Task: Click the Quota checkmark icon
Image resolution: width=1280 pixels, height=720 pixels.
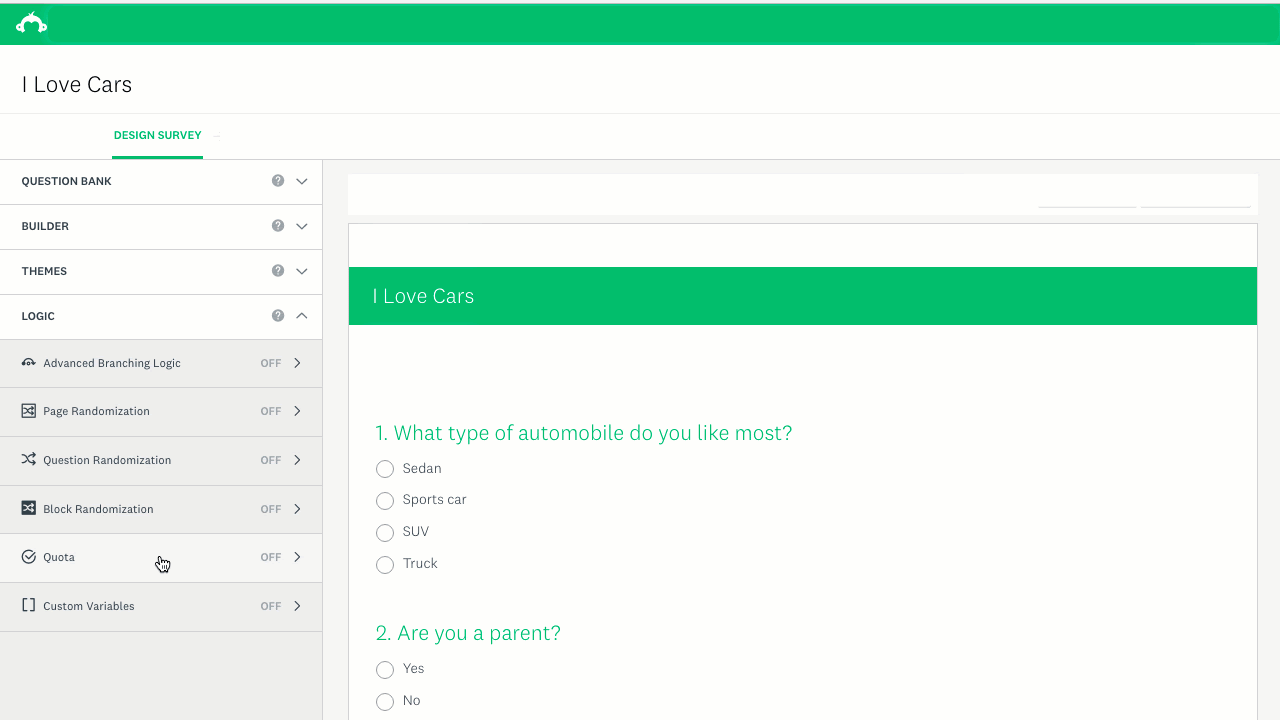Action: 28,557
